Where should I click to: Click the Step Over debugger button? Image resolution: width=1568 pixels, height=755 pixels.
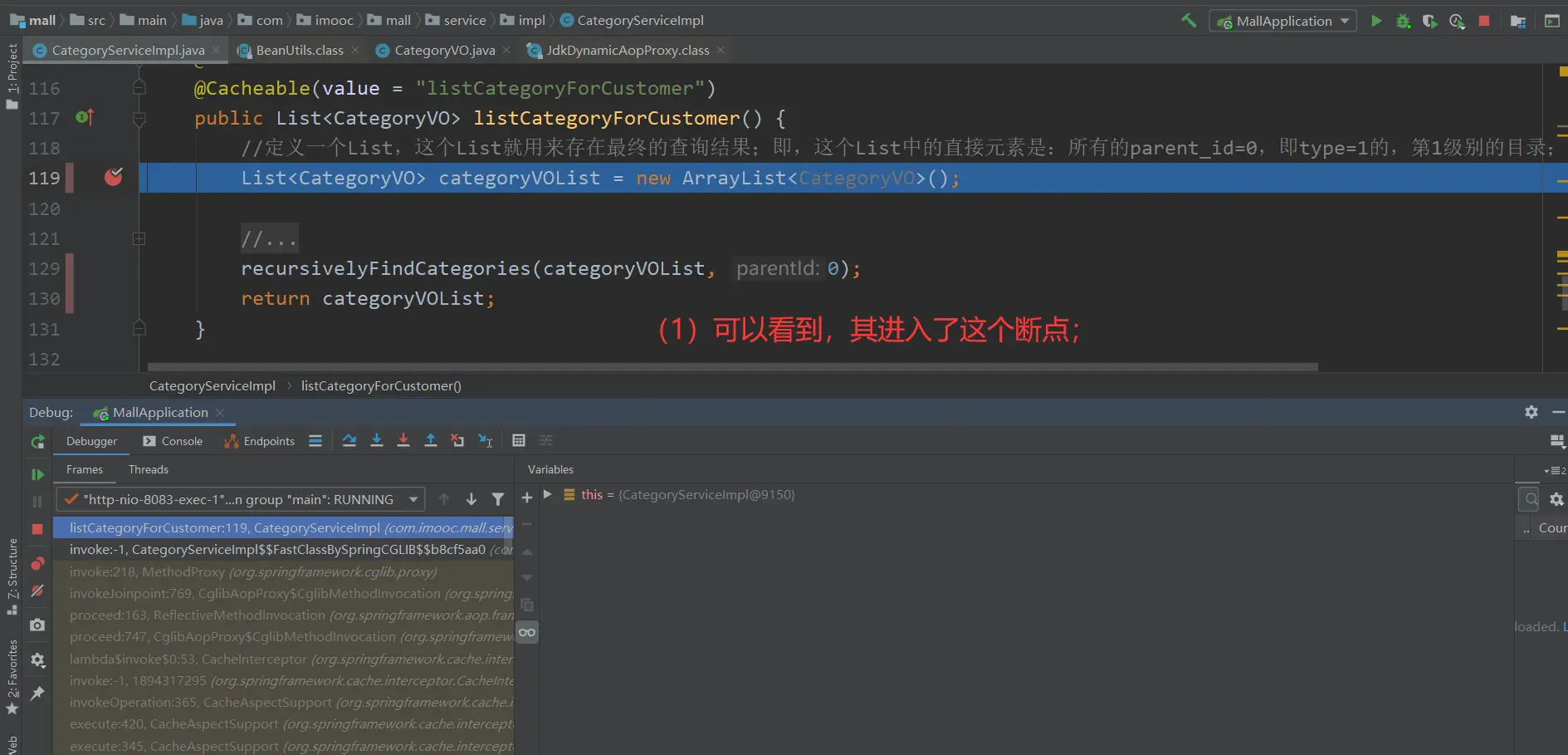pos(349,441)
